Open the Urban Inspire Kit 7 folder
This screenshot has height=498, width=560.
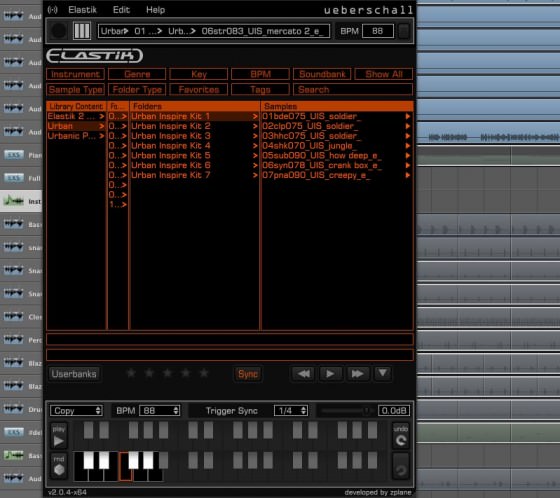pos(194,175)
